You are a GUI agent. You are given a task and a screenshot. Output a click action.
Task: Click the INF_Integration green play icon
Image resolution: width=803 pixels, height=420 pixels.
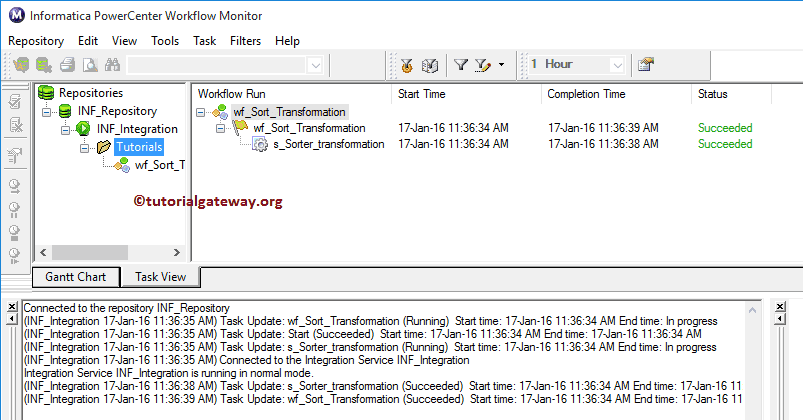pyautogui.click(x=83, y=129)
